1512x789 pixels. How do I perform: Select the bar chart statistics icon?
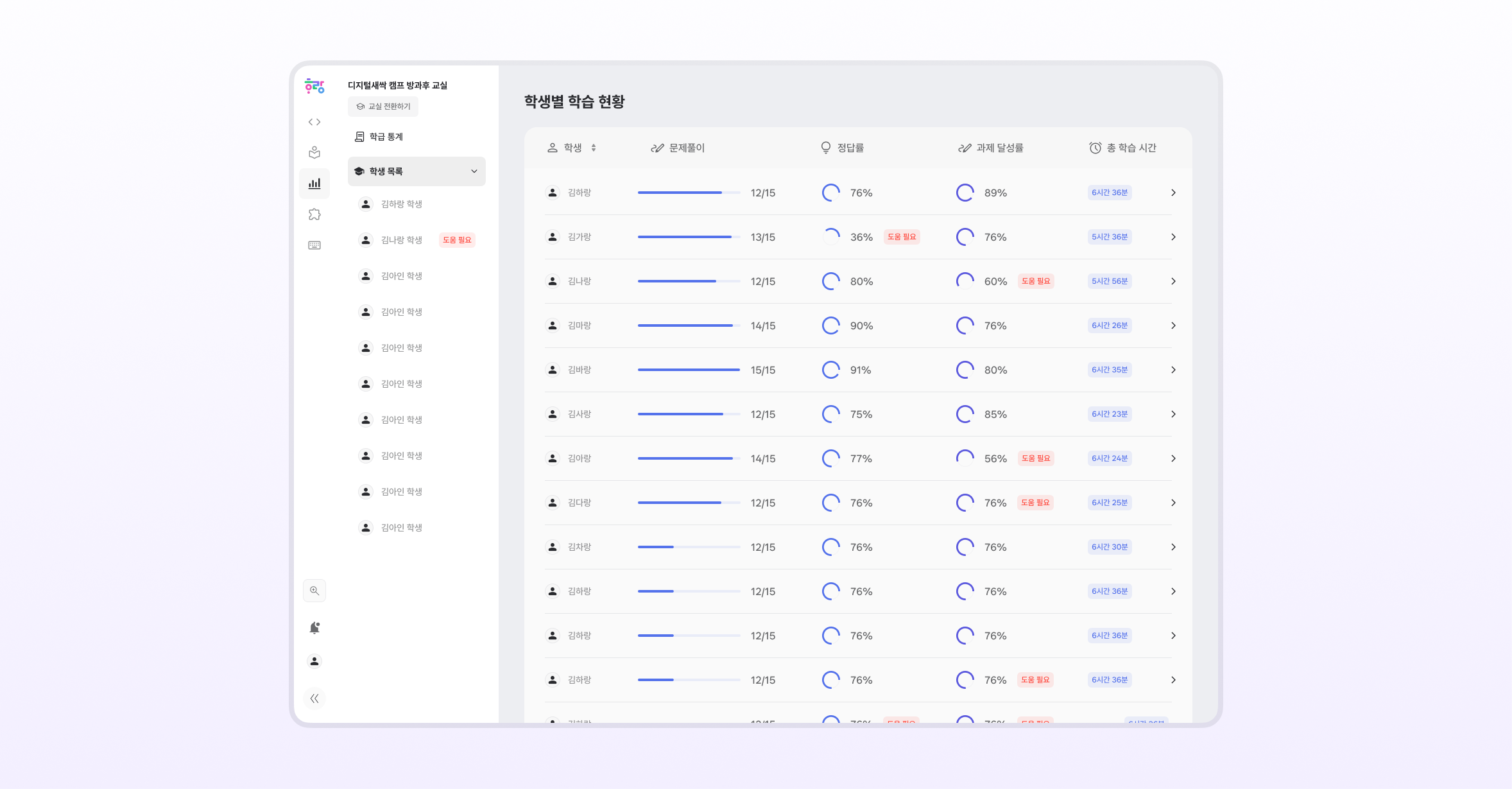tap(314, 184)
